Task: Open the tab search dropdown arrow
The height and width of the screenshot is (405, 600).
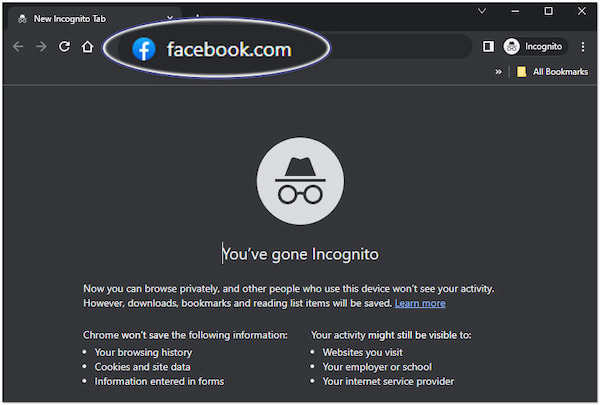Action: (482, 11)
